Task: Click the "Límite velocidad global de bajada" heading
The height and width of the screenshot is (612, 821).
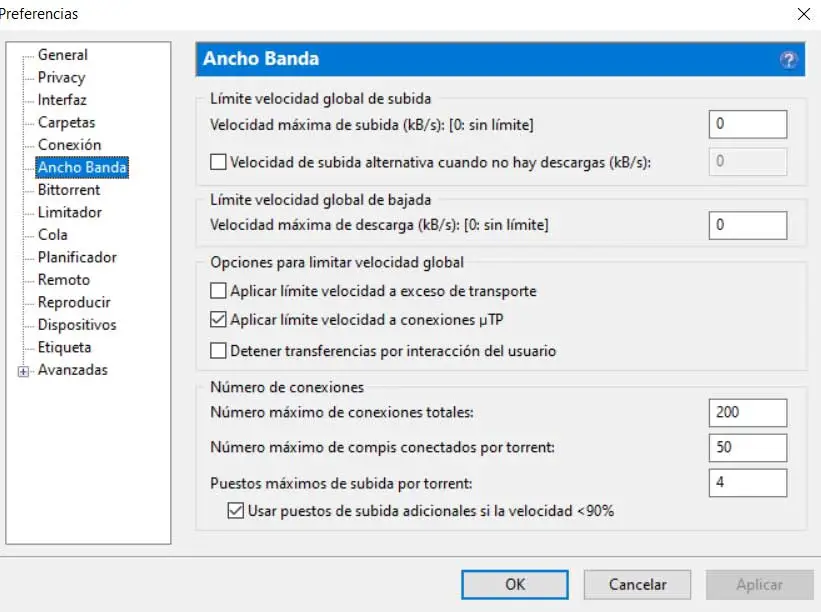Action: tap(320, 199)
